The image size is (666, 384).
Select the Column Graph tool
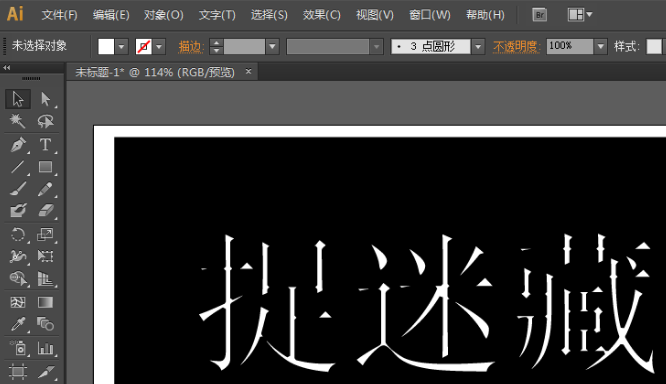pyautogui.click(x=45, y=348)
